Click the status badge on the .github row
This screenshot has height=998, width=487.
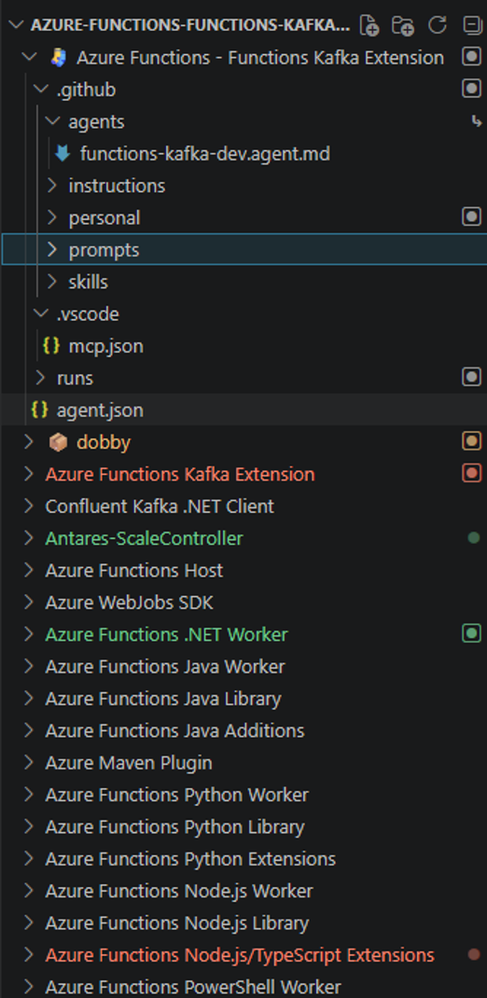[471, 89]
